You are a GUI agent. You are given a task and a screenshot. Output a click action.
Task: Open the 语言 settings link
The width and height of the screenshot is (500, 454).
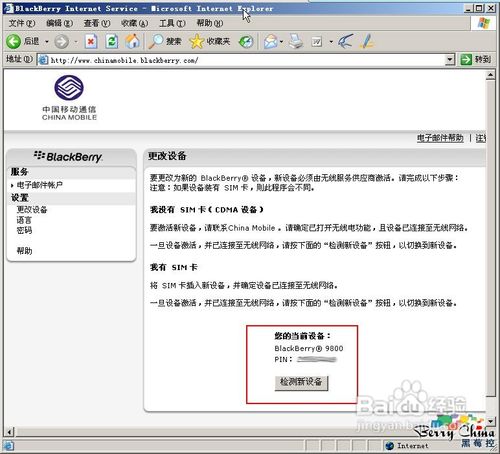24,220
